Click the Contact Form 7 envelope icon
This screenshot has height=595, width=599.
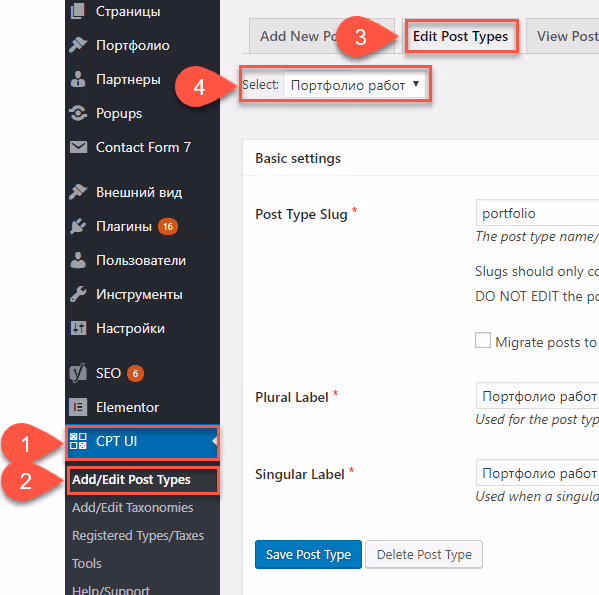[x=78, y=147]
